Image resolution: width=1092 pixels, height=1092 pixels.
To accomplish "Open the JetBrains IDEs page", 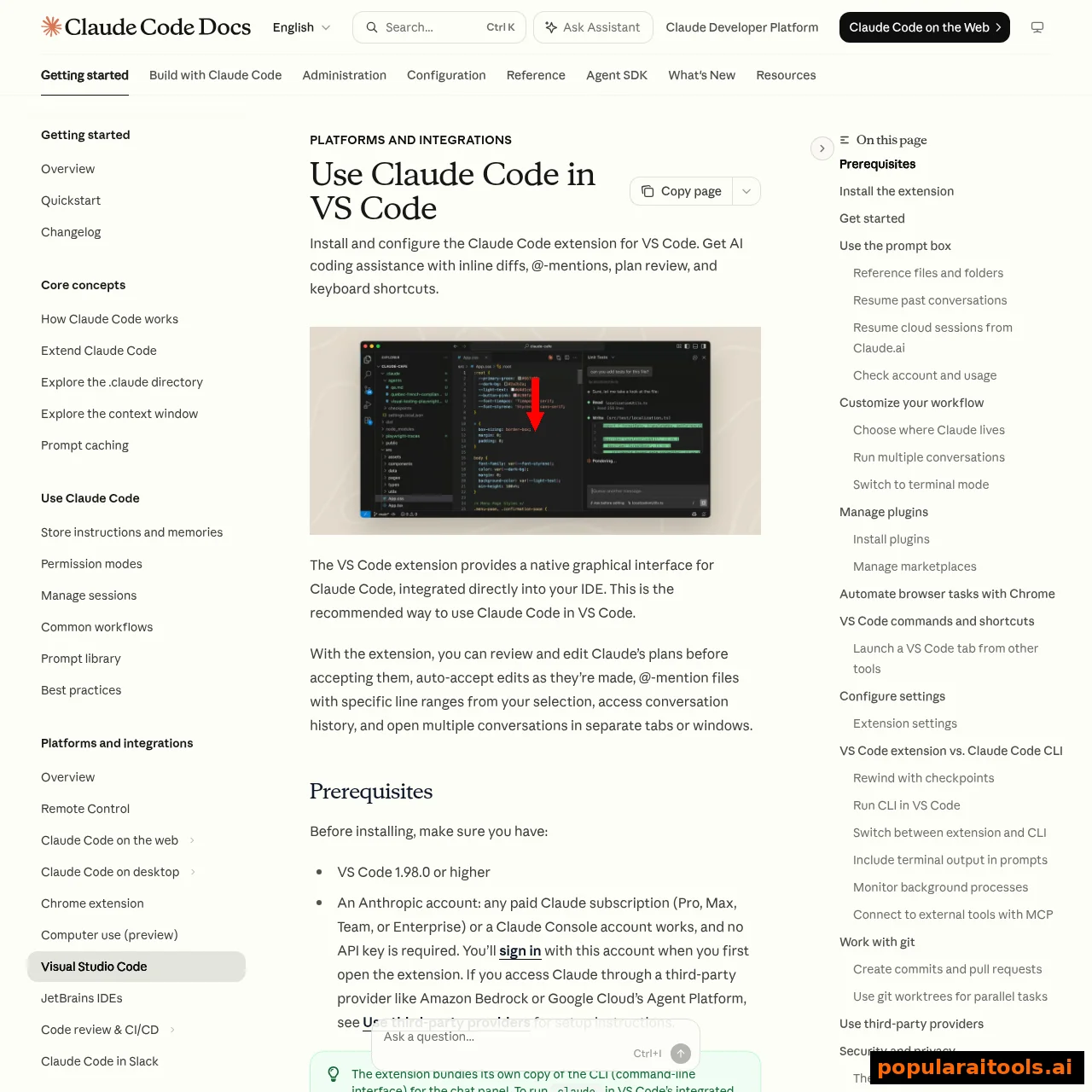I will click(81, 998).
